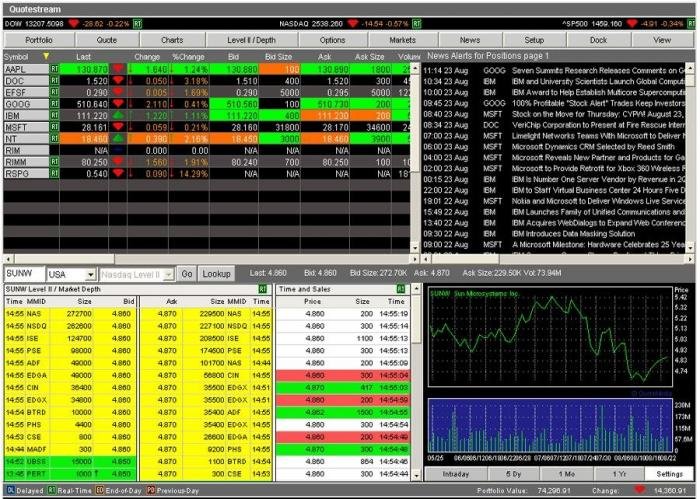Click the red heart beside portfolio Change

point(640,490)
